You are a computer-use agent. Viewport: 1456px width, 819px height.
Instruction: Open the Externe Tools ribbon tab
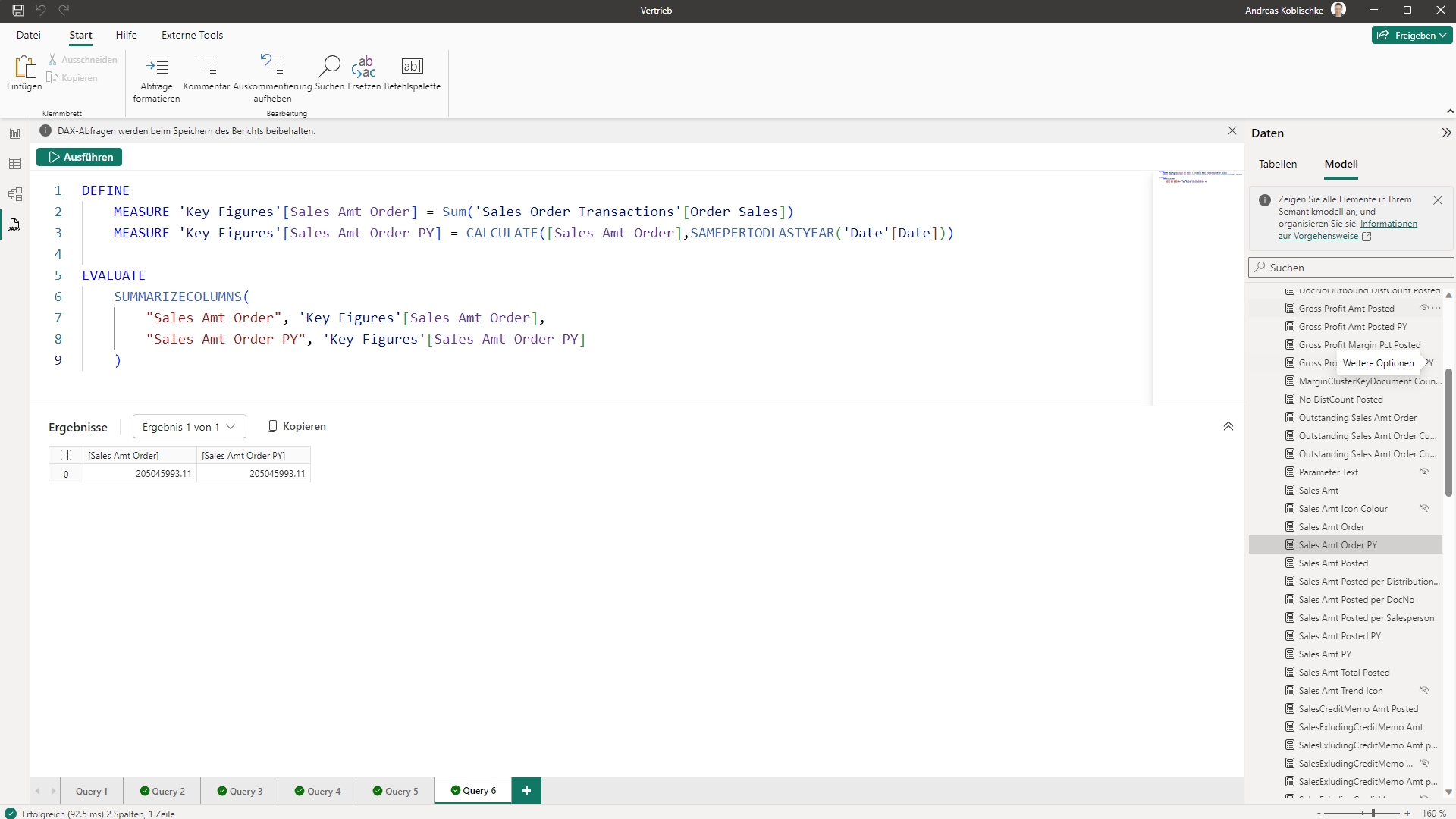[x=192, y=35]
